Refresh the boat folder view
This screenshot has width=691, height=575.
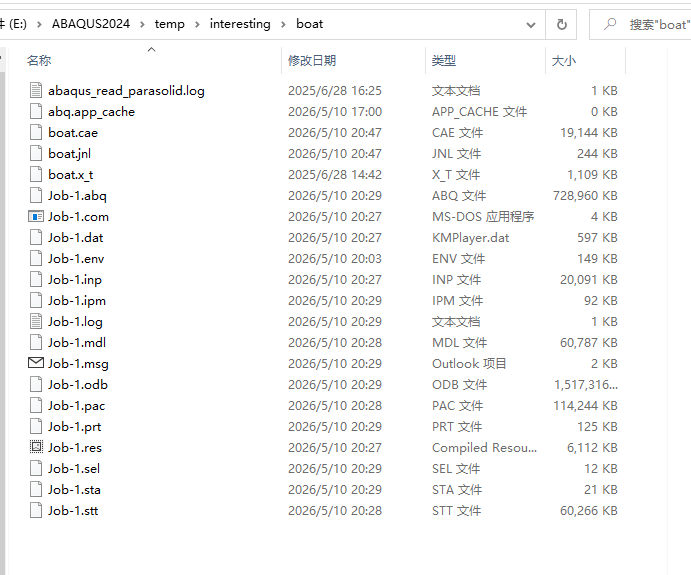pos(561,24)
